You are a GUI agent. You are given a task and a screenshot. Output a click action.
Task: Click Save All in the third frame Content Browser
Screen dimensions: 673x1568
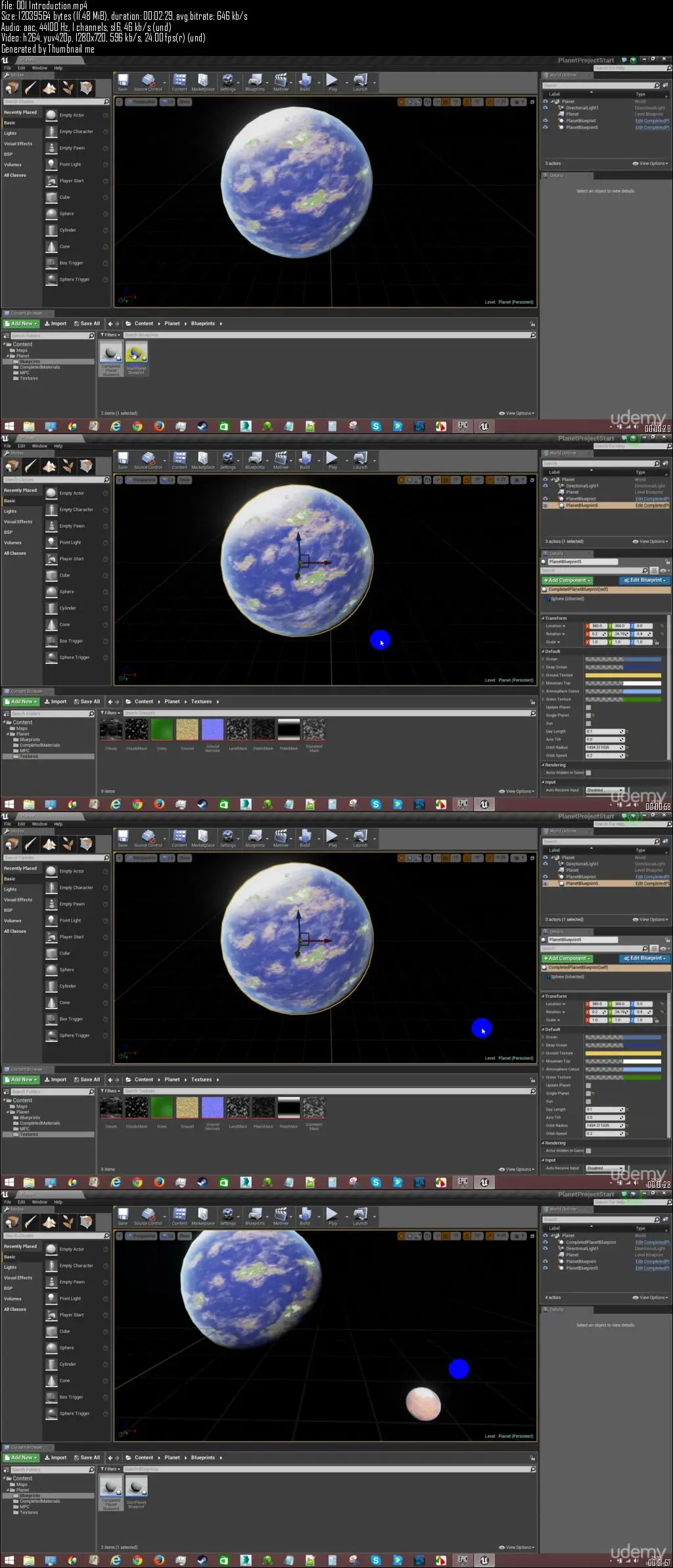click(x=87, y=1080)
